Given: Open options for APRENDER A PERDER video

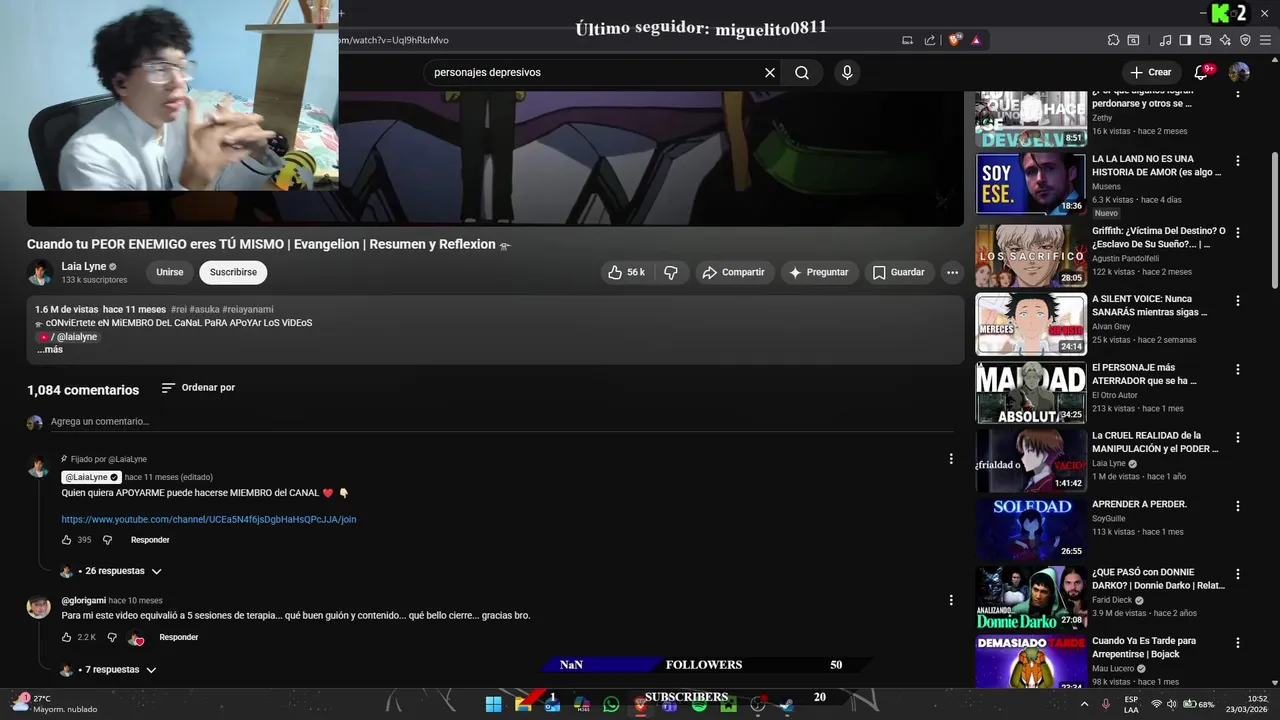Looking at the screenshot, I should pyautogui.click(x=1238, y=506).
